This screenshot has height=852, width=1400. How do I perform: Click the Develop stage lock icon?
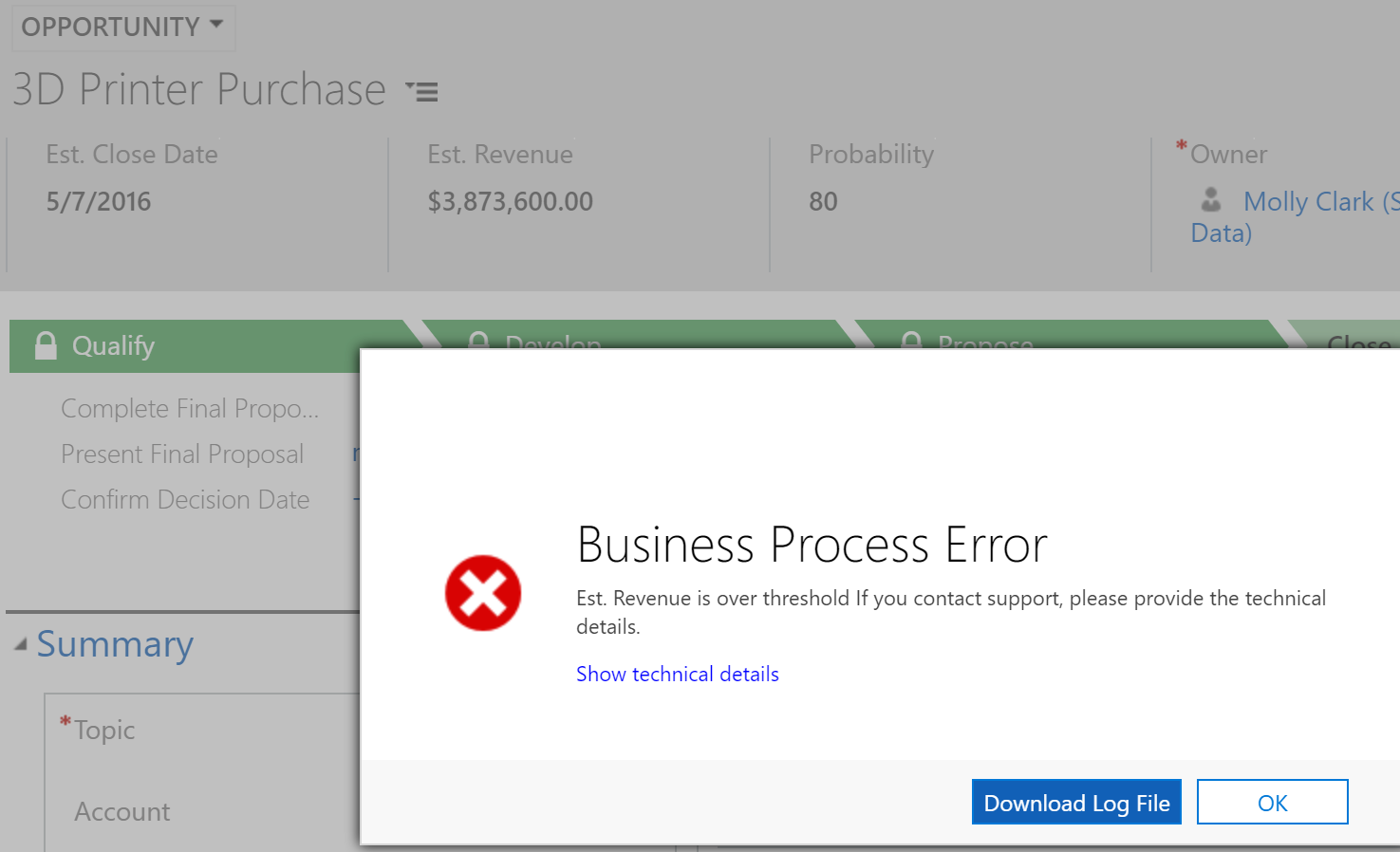(x=479, y=340)
